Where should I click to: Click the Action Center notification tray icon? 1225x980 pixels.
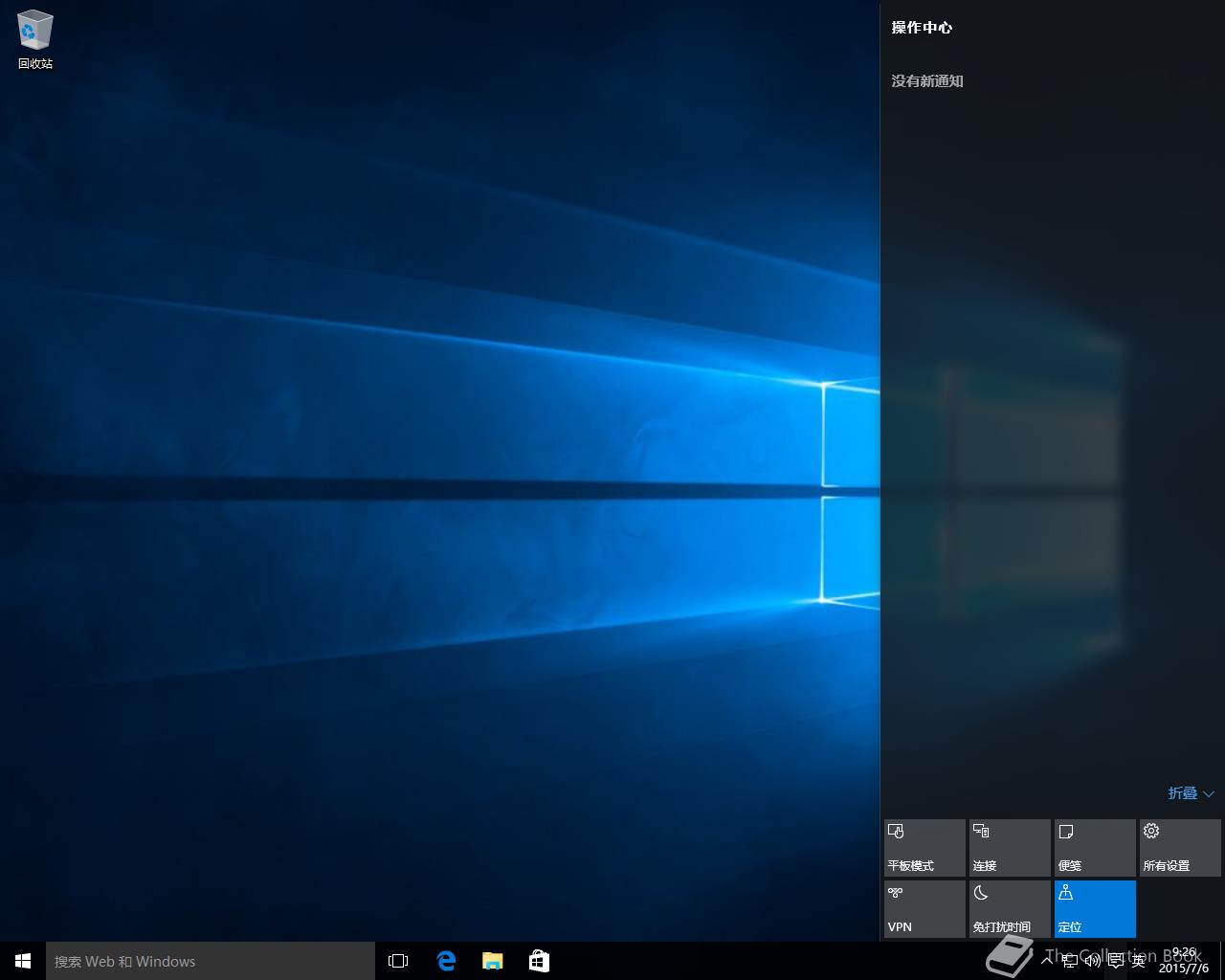(1116, 961)
